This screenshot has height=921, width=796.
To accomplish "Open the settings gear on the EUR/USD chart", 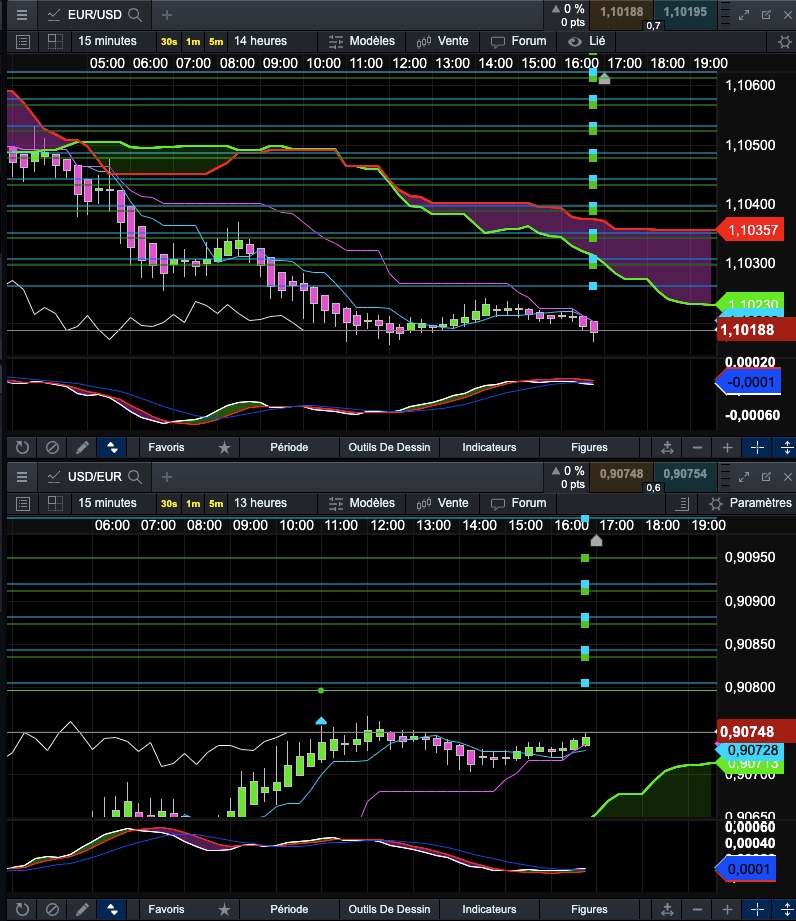I will (x=784, y=42).
